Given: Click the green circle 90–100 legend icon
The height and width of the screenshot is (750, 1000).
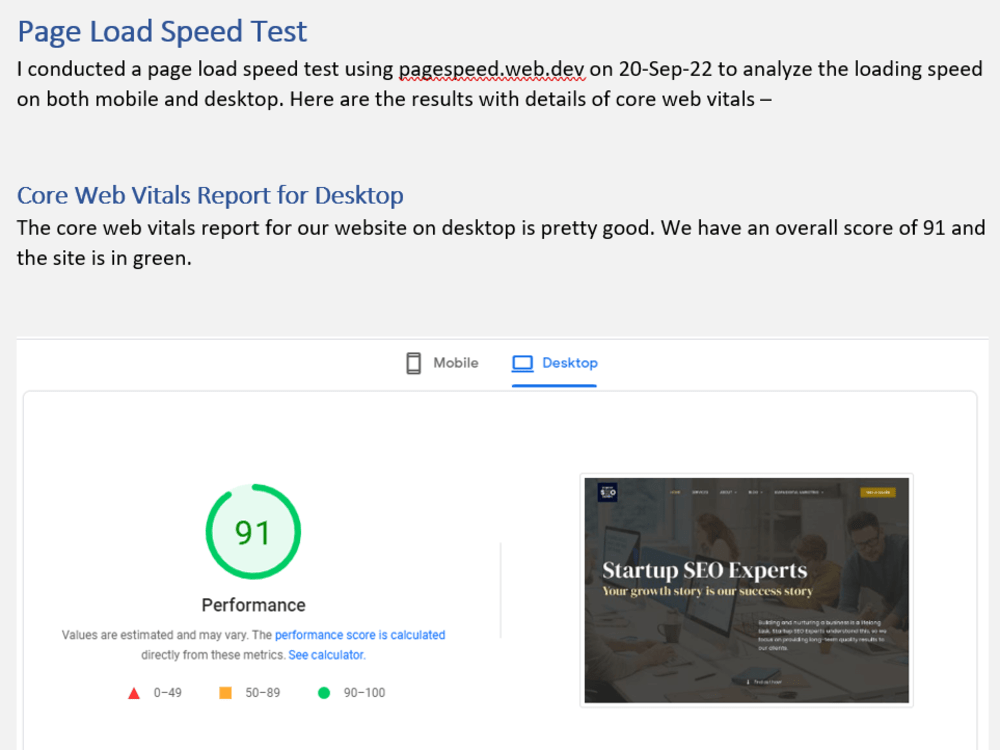Looking at the screenshot, I should pos(324,693).
